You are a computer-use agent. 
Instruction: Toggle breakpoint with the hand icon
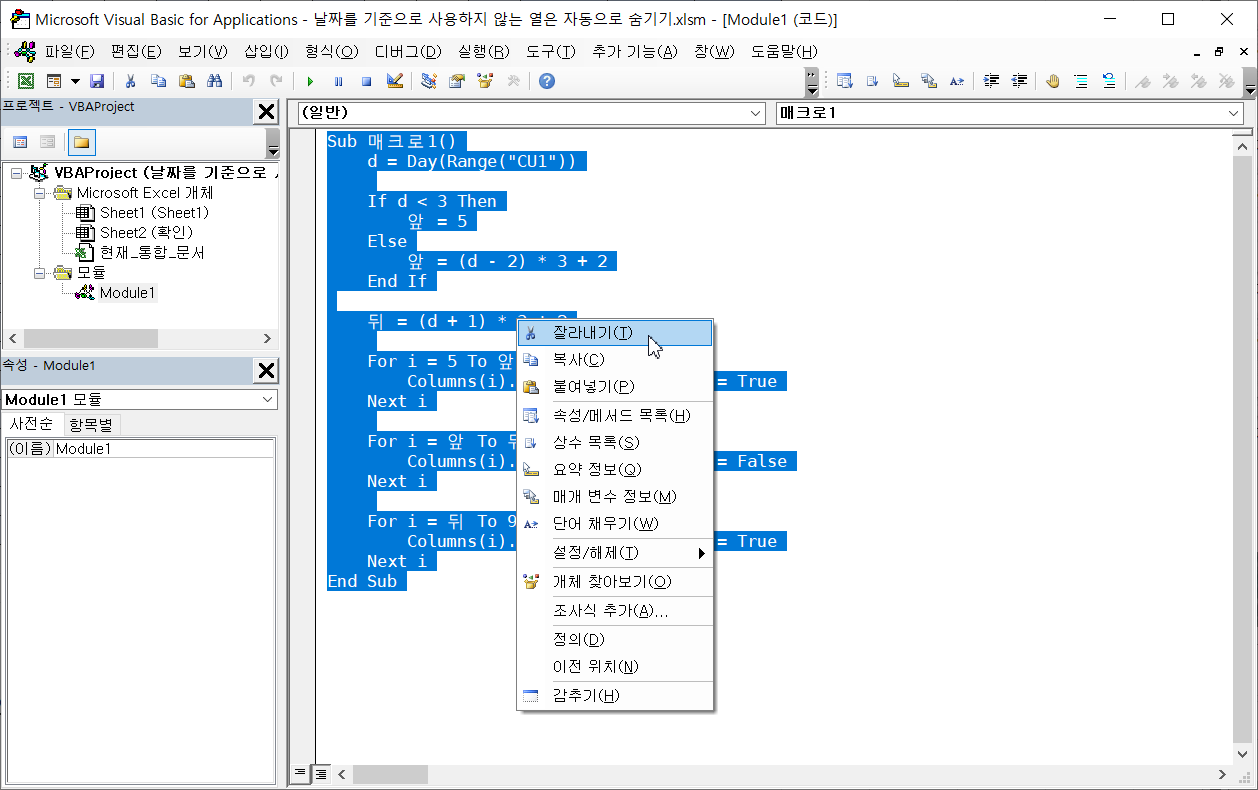click(x=1052, y=81)
